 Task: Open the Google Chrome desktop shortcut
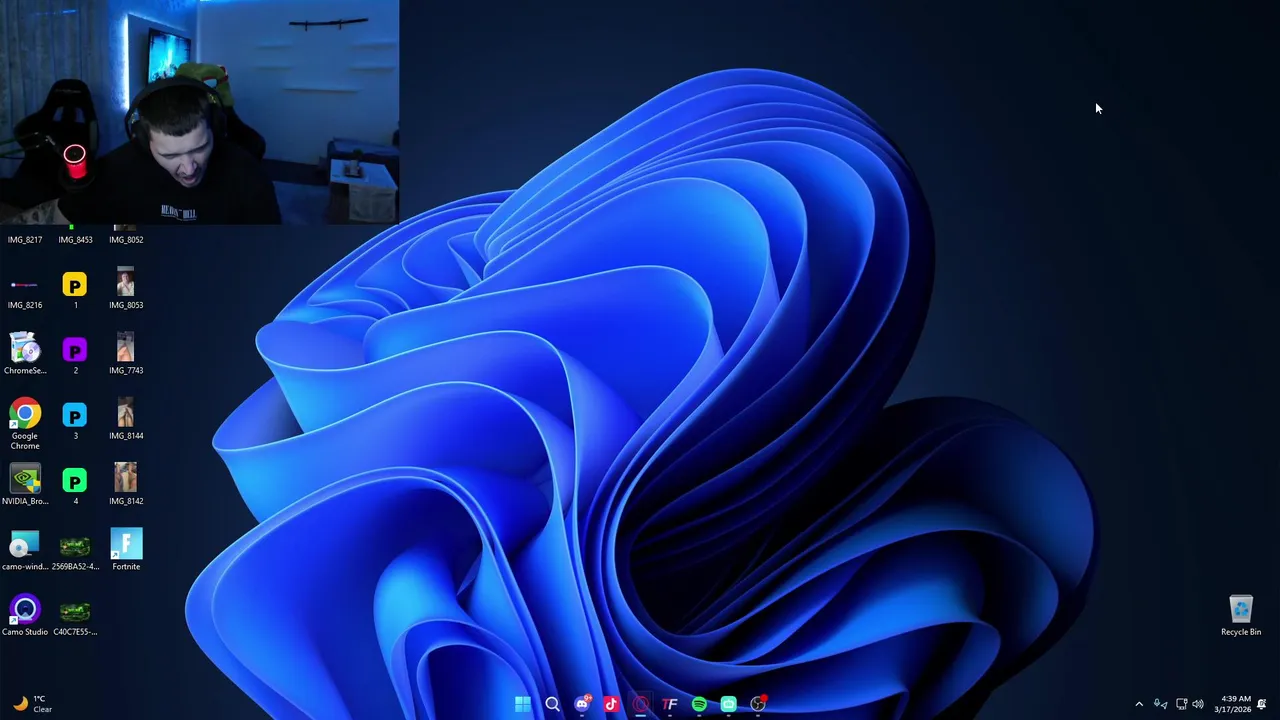(25, 415)
